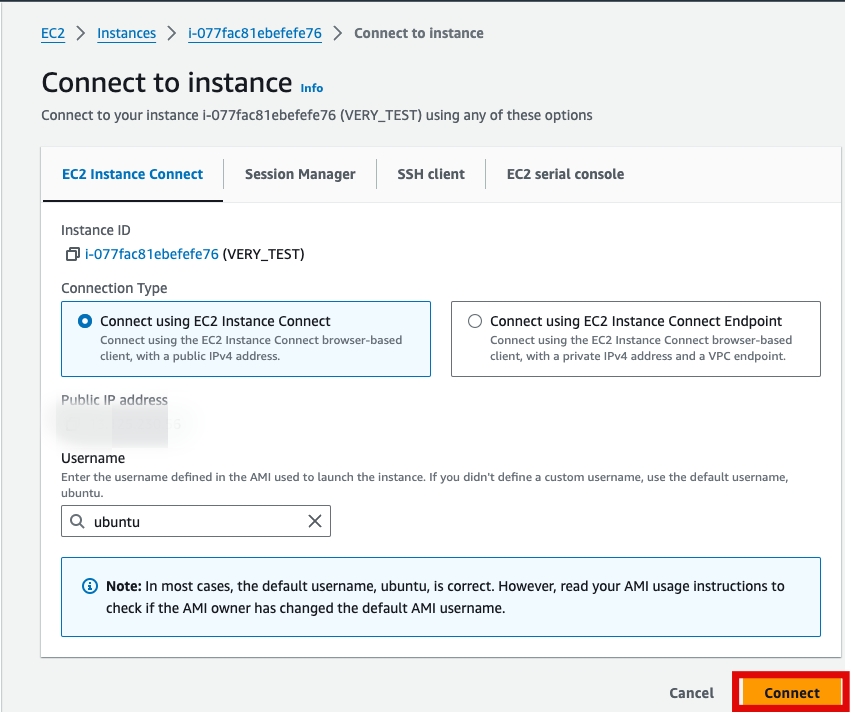Select Connect using EC2 Instance Connect radio button
This screenshot has height=713, width=851.
[x=85, y=322]
